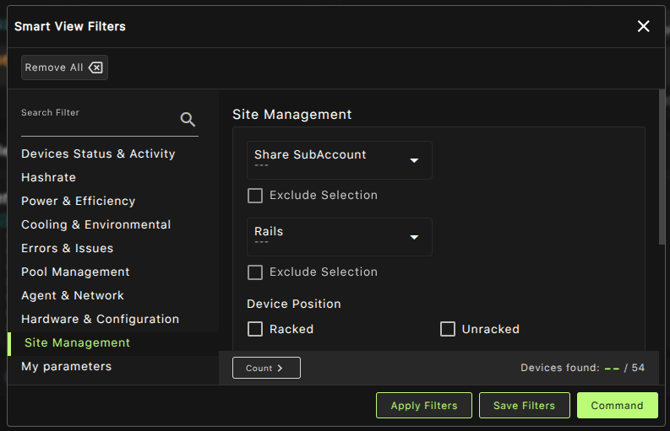Select Cooling & Environmental category

tap(96, 225)
